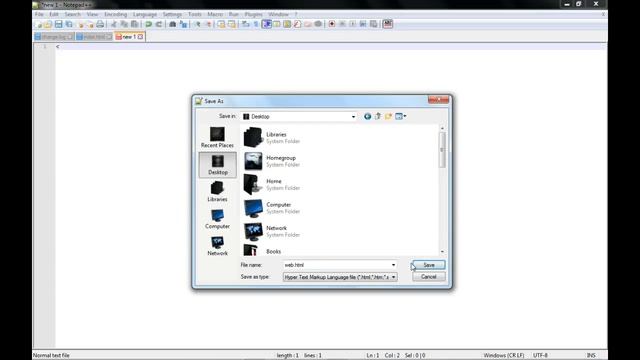Select Network in the places bar
This screenshot has width=640, height=360.
217,246
